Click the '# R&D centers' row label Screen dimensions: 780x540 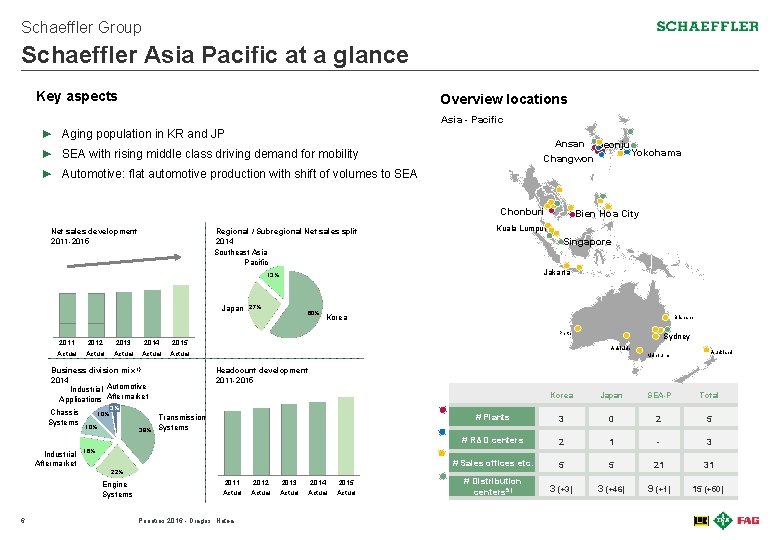point(492,440)
